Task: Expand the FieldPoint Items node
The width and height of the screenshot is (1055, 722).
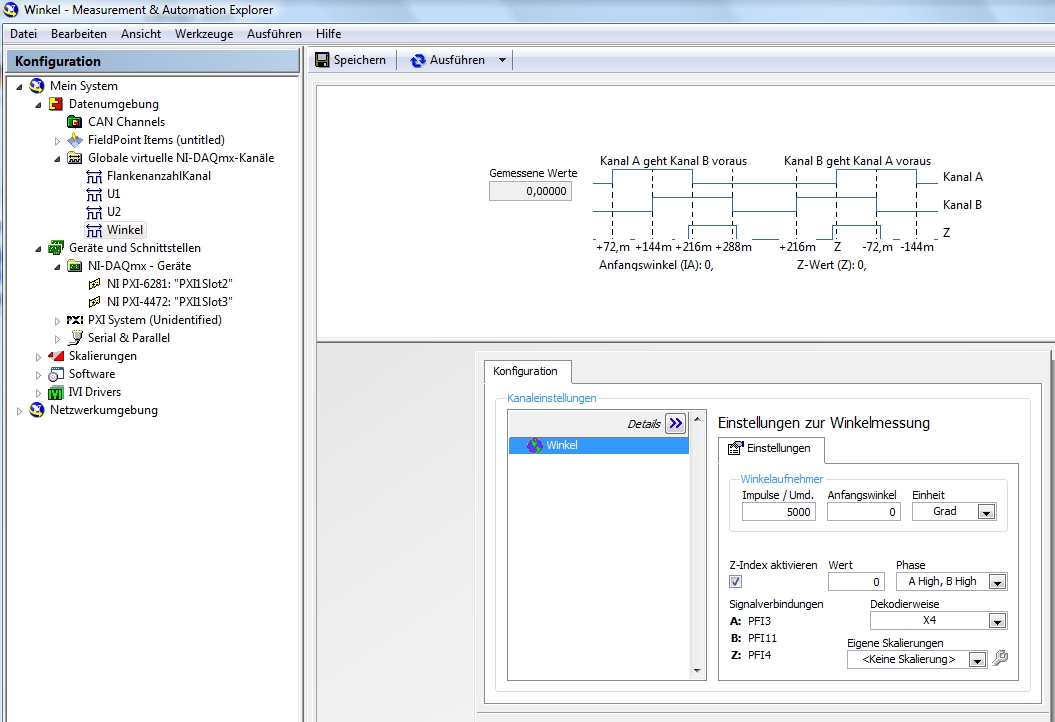Action: 57,141
